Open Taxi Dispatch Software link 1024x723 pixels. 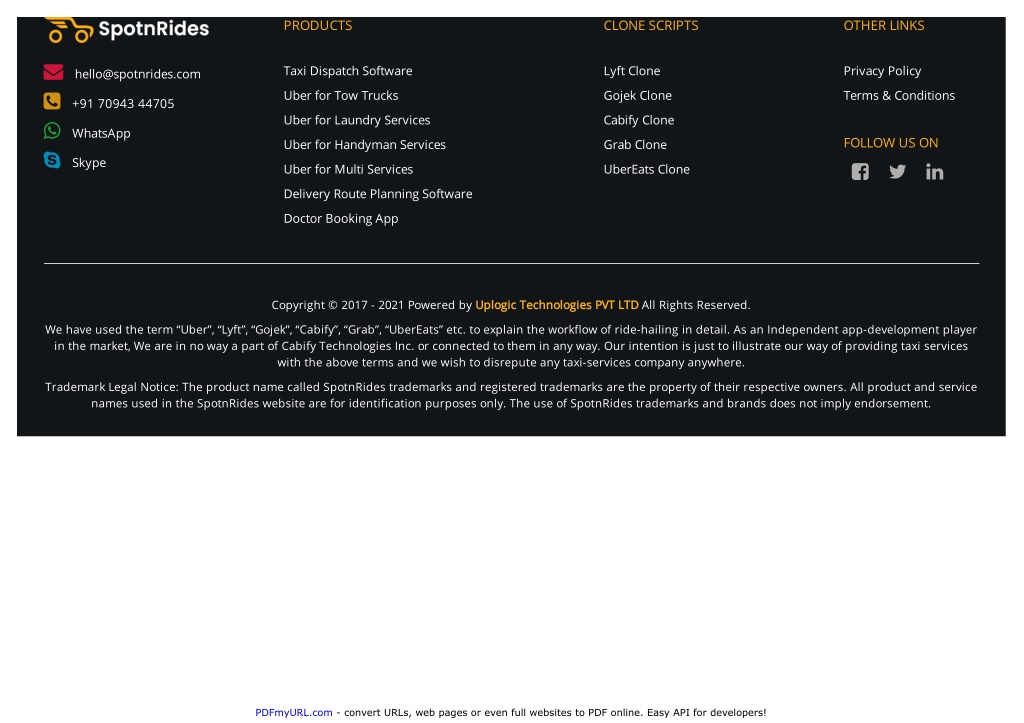pyautogui.click(x=348, y=71)
